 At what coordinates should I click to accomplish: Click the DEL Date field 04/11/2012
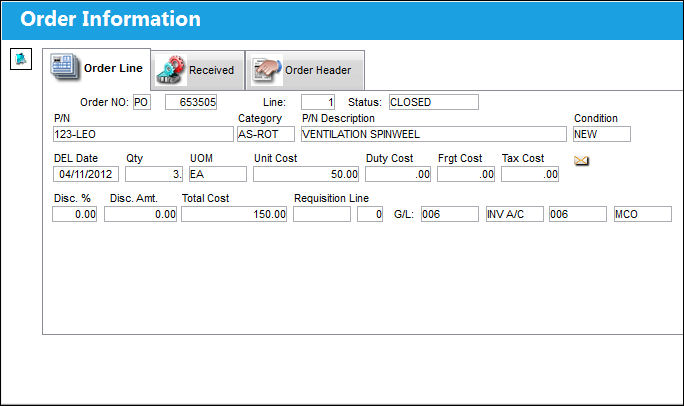pos(86,174)
